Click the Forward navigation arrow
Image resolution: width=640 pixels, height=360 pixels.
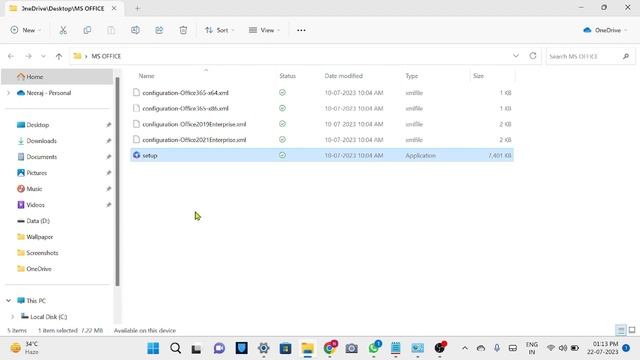click(28, 56)
